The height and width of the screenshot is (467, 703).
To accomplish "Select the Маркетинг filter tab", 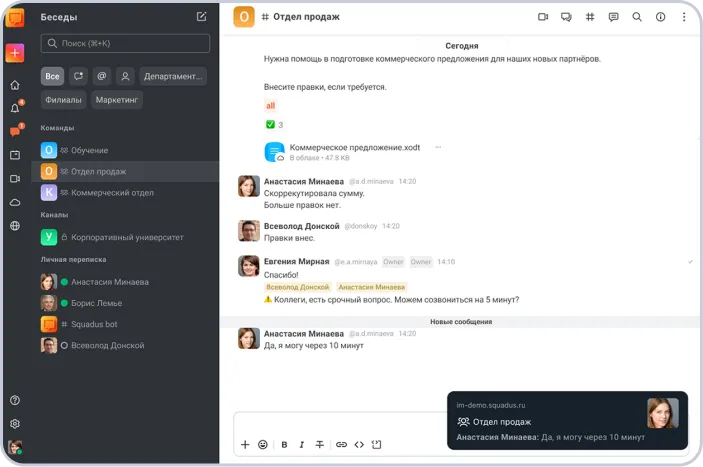I will tap(117, 100).
